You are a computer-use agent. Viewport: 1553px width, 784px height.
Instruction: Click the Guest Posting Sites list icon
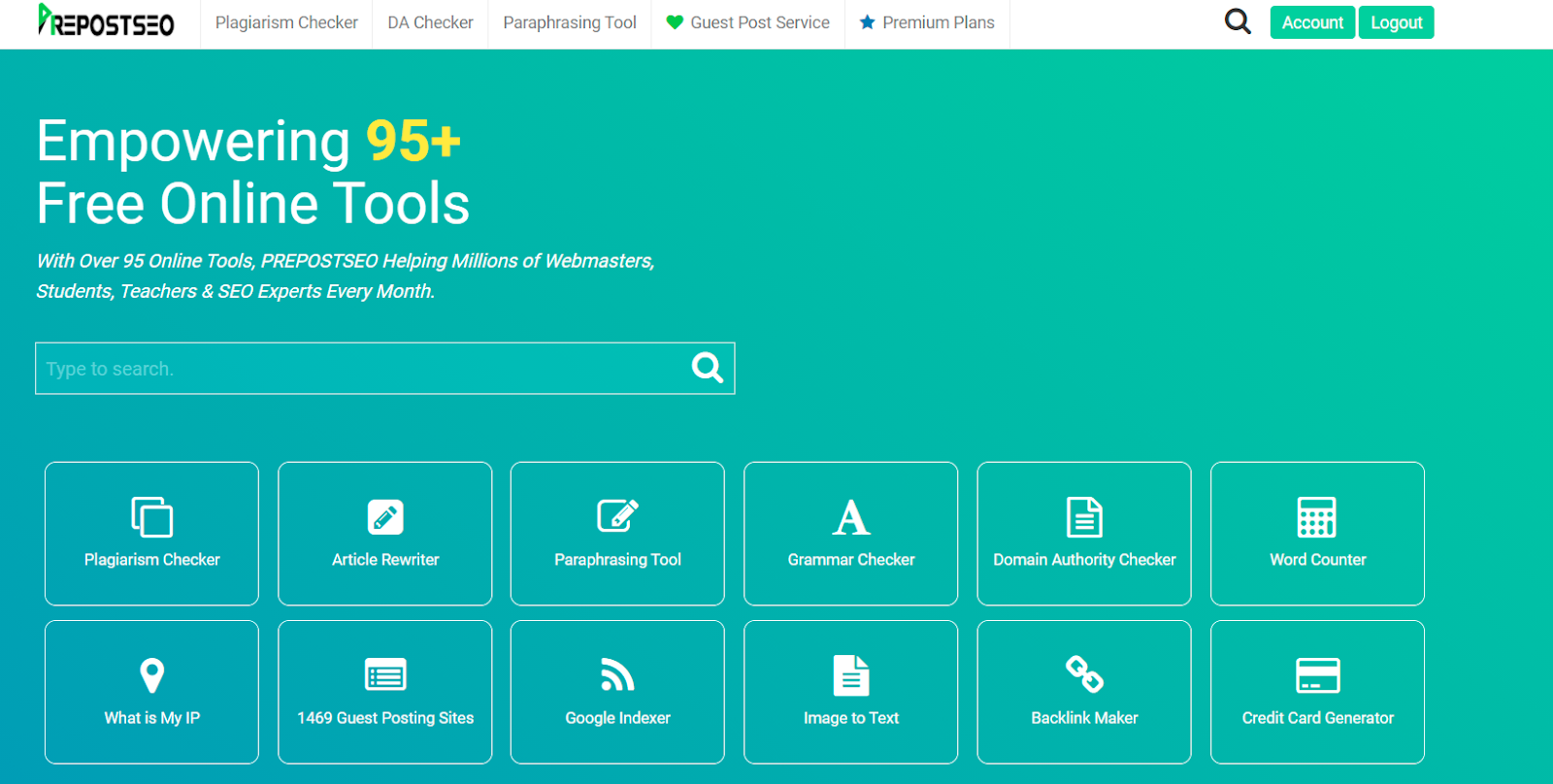click(385, 674)
